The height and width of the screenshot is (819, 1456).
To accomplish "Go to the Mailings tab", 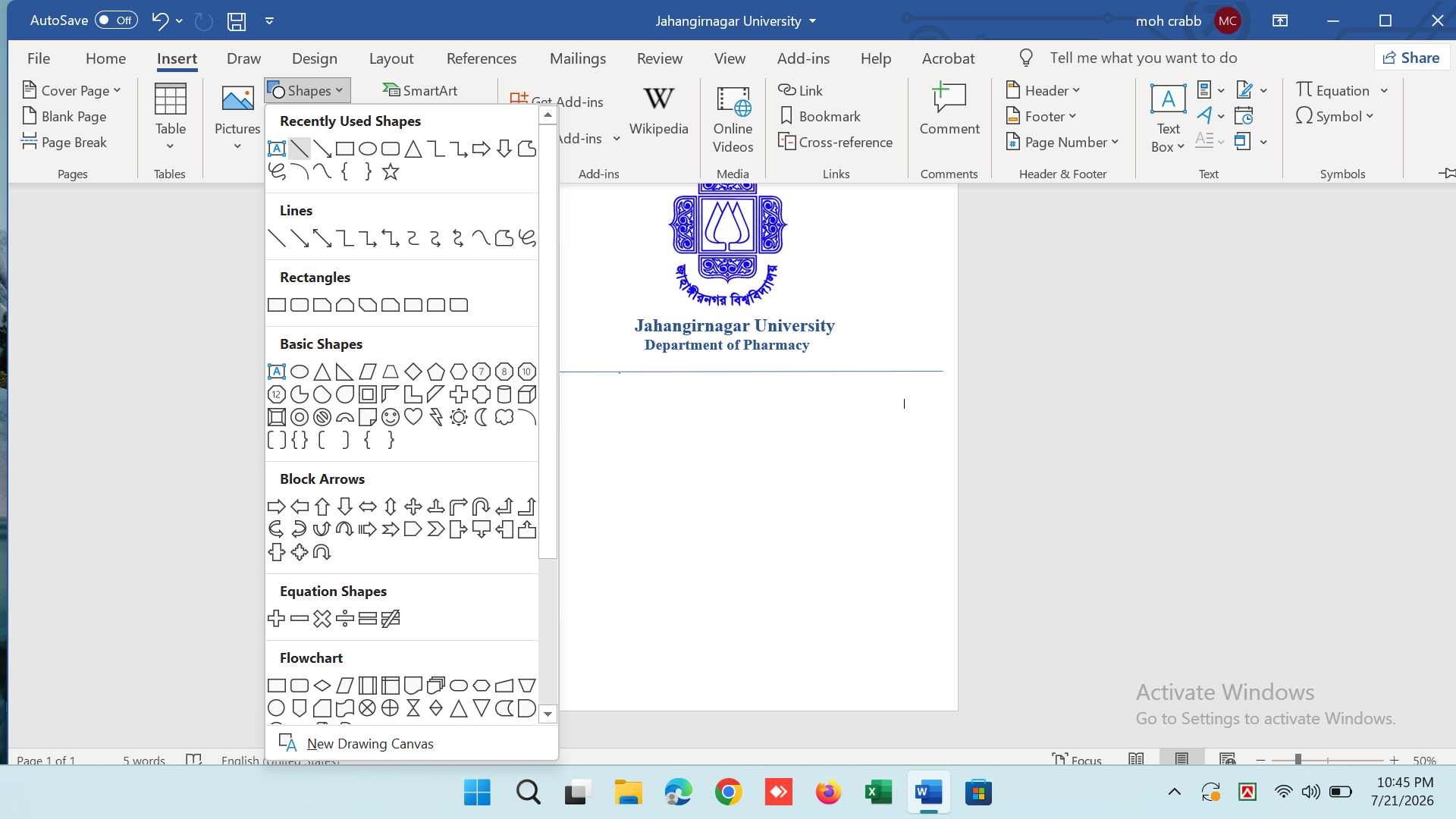I will [x=578, y=58].
